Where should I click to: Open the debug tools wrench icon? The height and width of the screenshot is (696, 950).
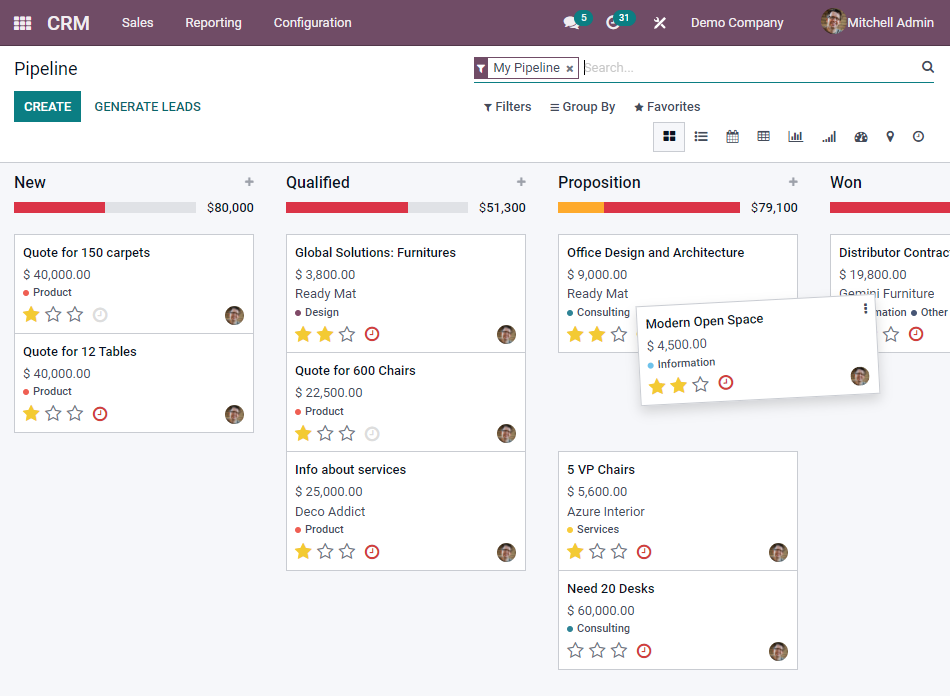(660, 23)
